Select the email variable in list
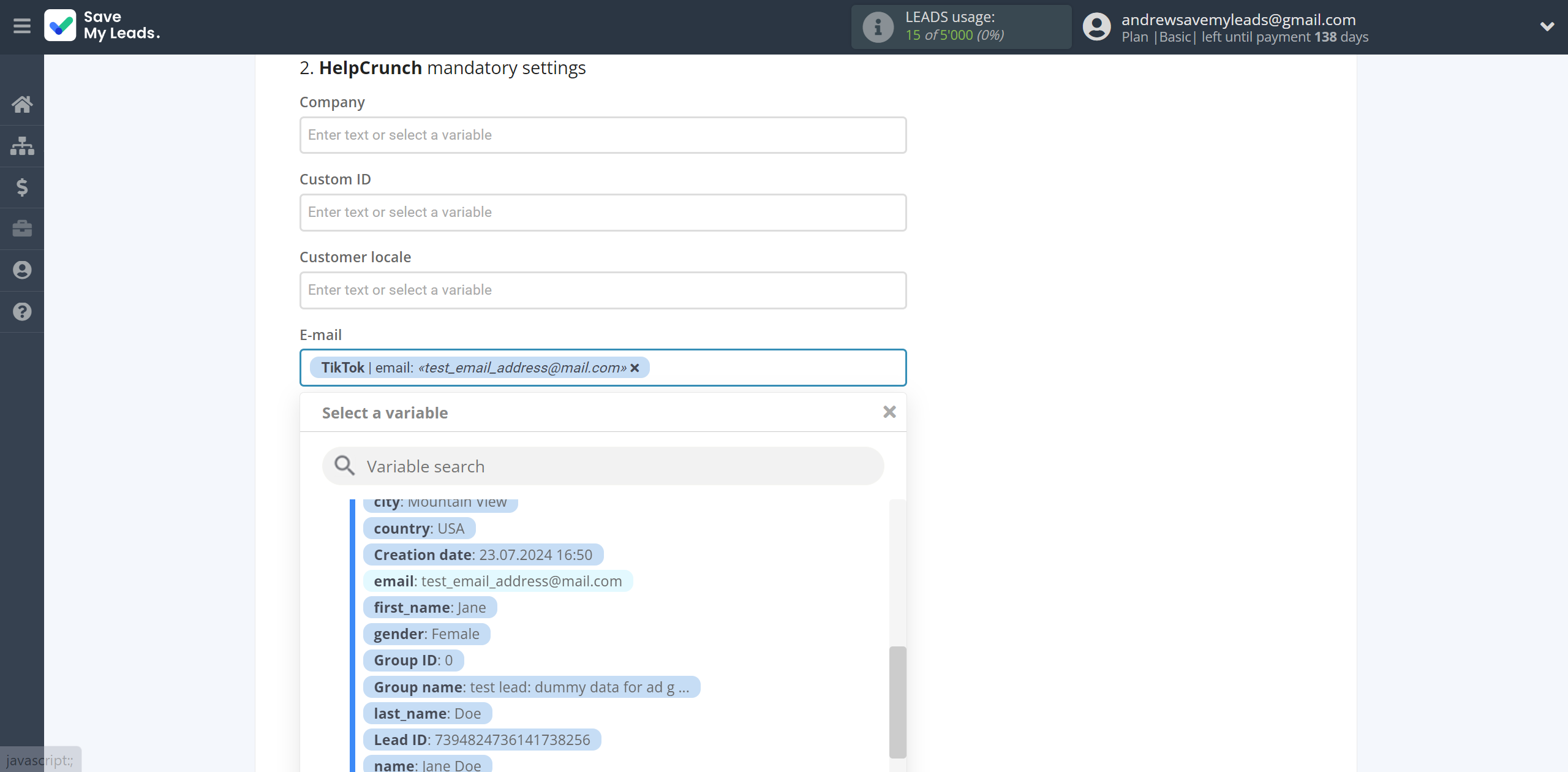Viewport: 1568px width, 772px height. (x=497, y=581)
